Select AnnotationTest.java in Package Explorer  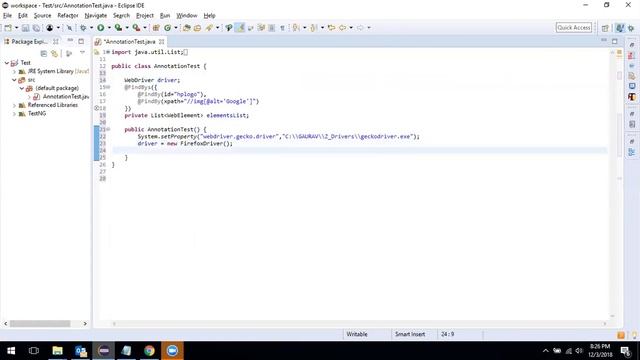(61, 97)
